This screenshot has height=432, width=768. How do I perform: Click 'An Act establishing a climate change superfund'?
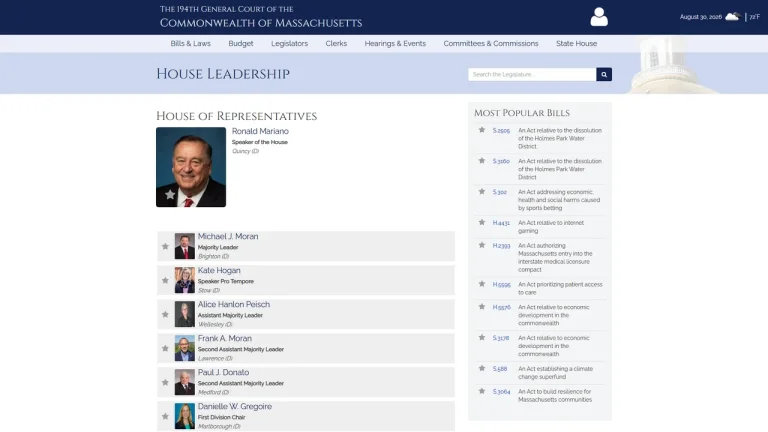[x=555, y=373]
